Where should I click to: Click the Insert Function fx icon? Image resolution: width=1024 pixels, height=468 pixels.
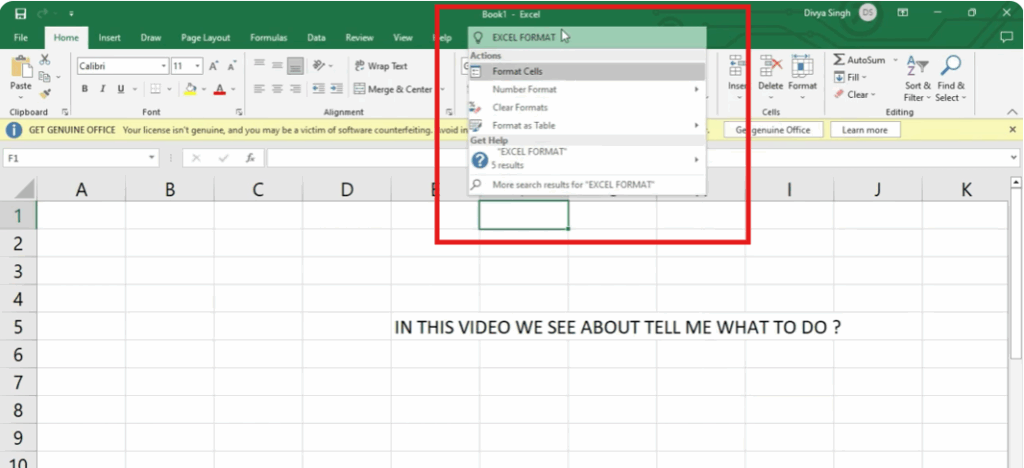[x=250, y=158]
